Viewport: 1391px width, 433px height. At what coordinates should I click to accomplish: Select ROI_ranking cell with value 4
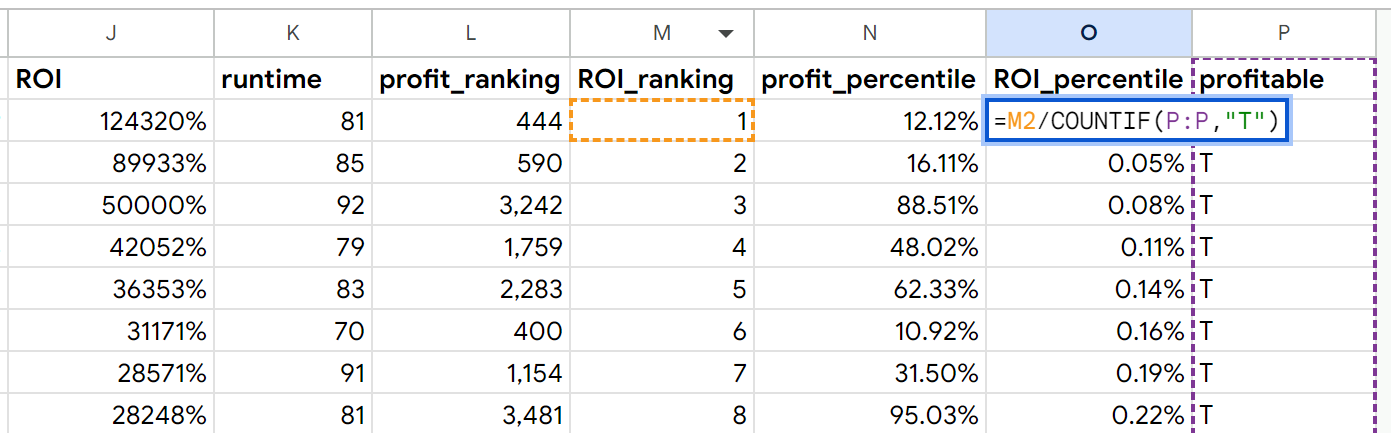662,247
